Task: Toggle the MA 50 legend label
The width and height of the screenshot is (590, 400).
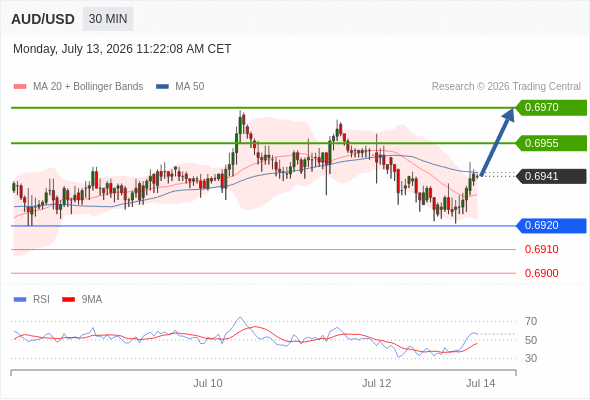Action: (190, 87)
